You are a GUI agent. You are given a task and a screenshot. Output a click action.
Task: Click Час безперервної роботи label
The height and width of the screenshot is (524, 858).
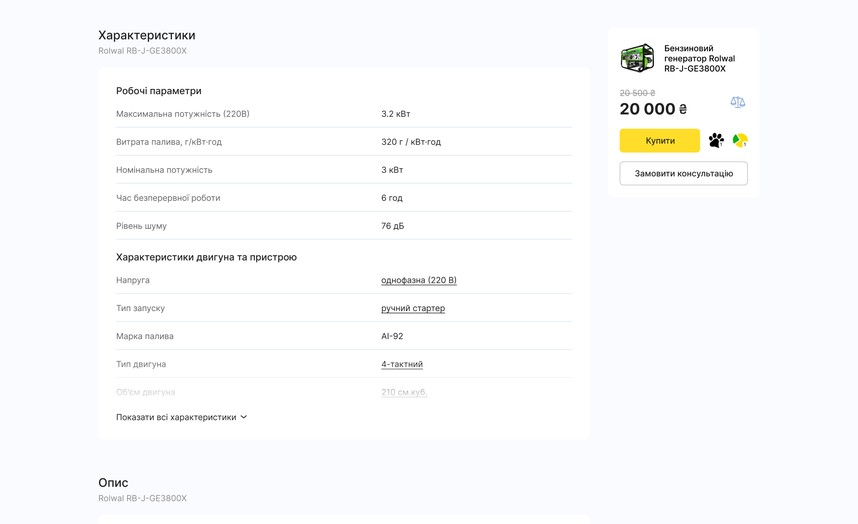click(x=168, y=197)
